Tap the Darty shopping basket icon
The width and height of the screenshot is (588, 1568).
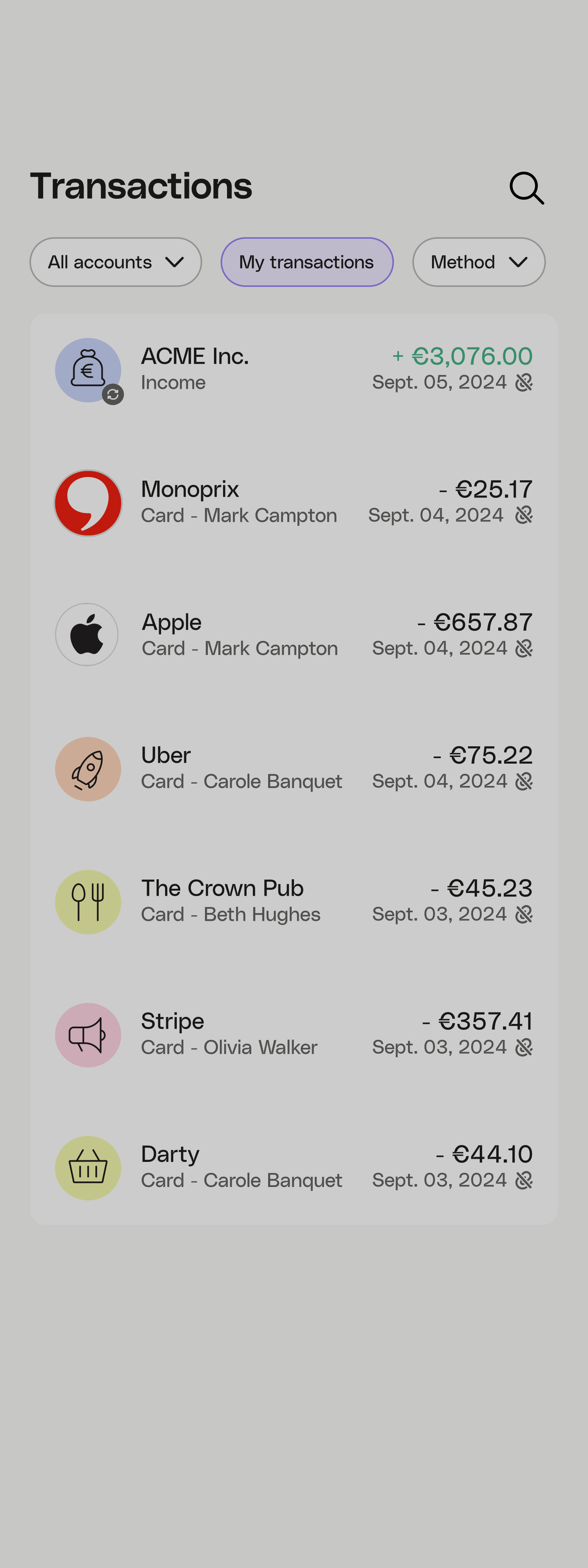(x=88, y=1167)
